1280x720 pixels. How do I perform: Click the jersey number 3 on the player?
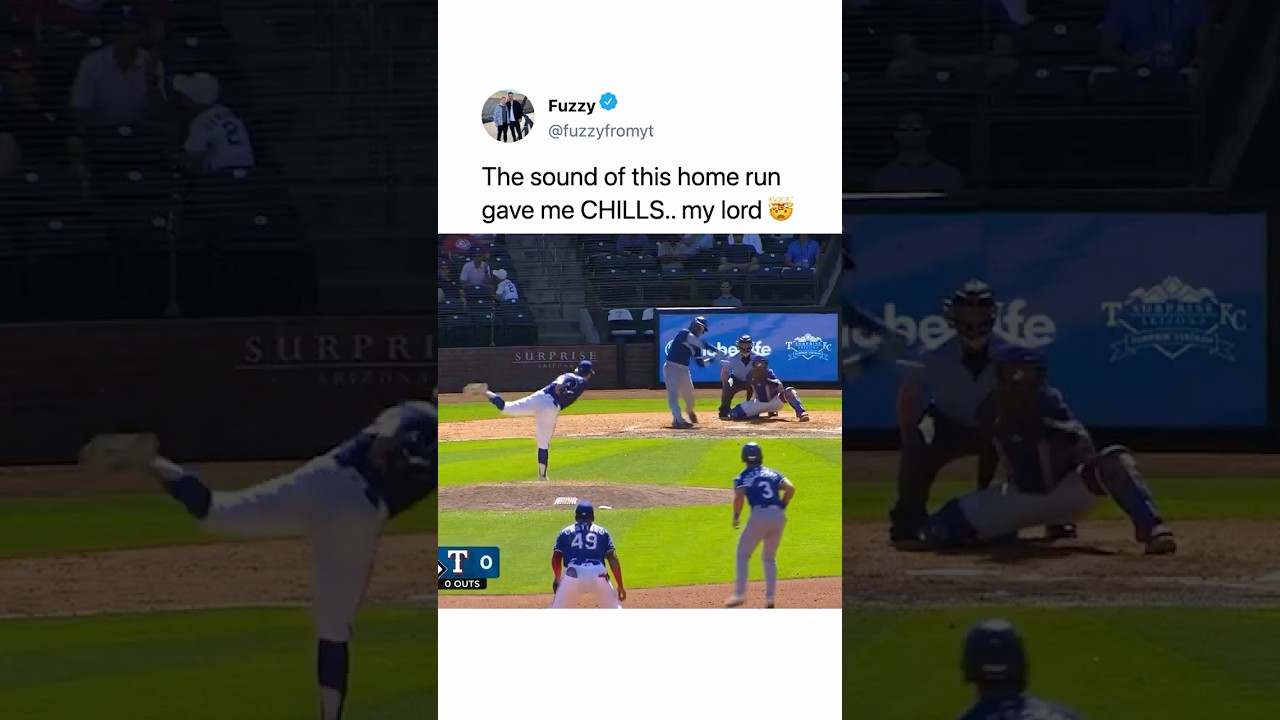pos(765,490)
